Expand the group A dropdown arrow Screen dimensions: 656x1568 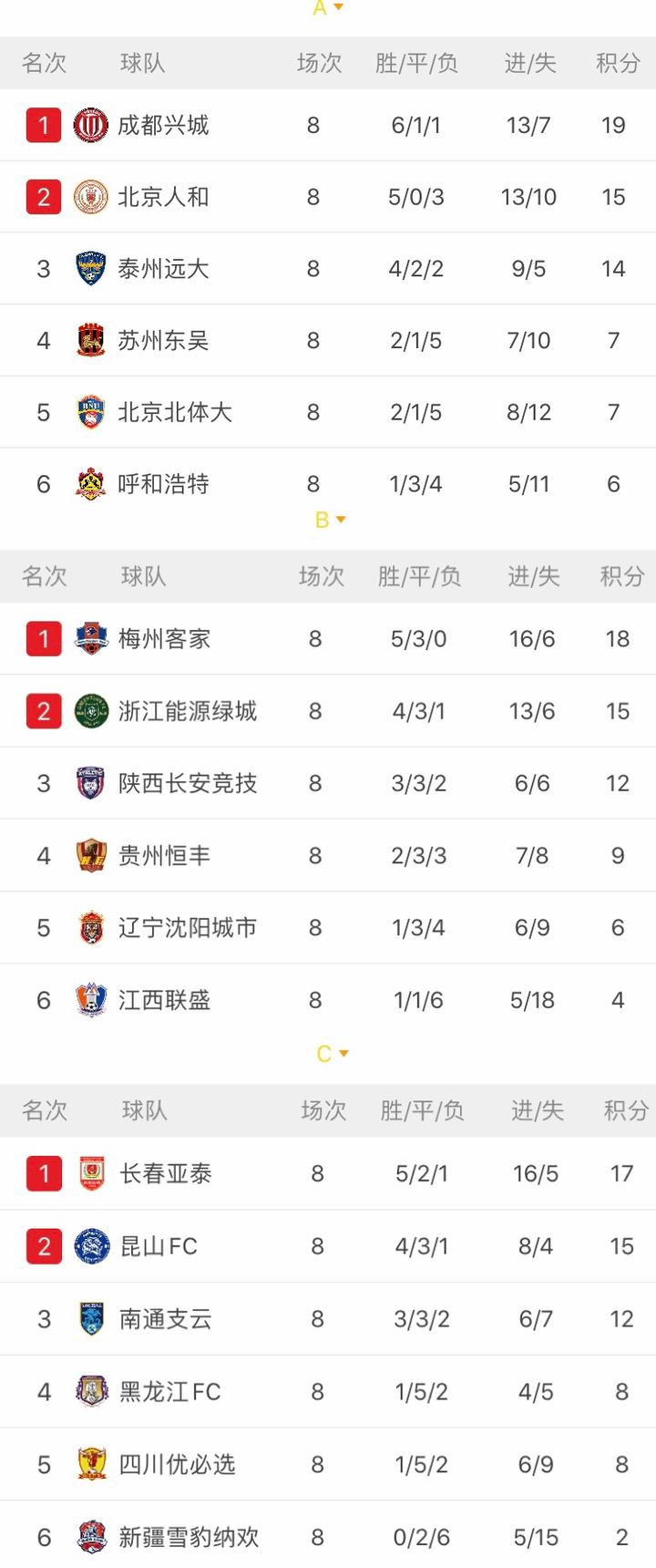[339, 7]
